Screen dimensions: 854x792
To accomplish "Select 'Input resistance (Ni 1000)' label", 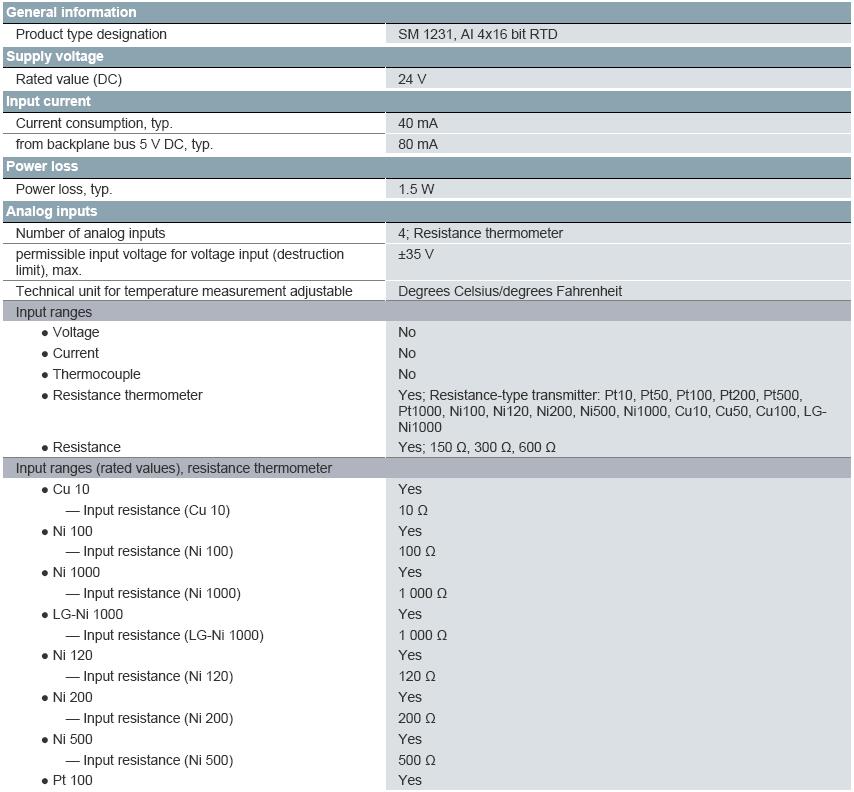I will pos(154,593).
